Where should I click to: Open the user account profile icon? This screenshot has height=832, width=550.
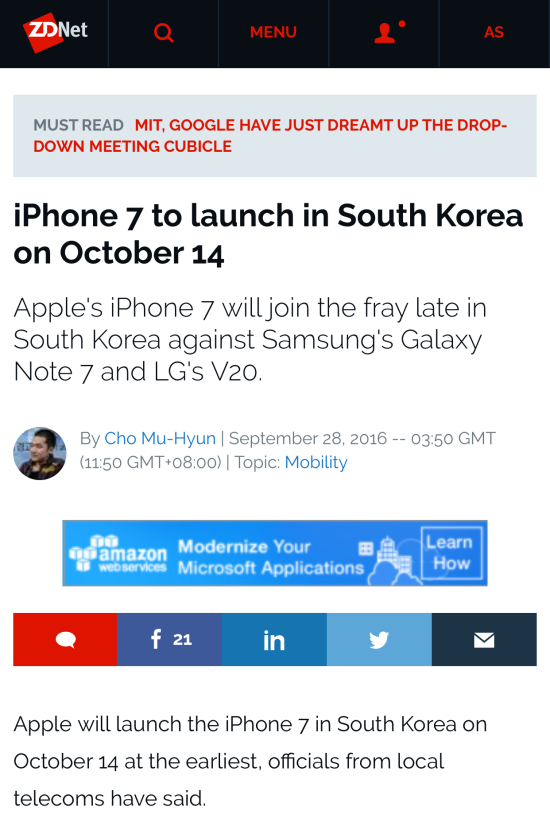(389, 32)
